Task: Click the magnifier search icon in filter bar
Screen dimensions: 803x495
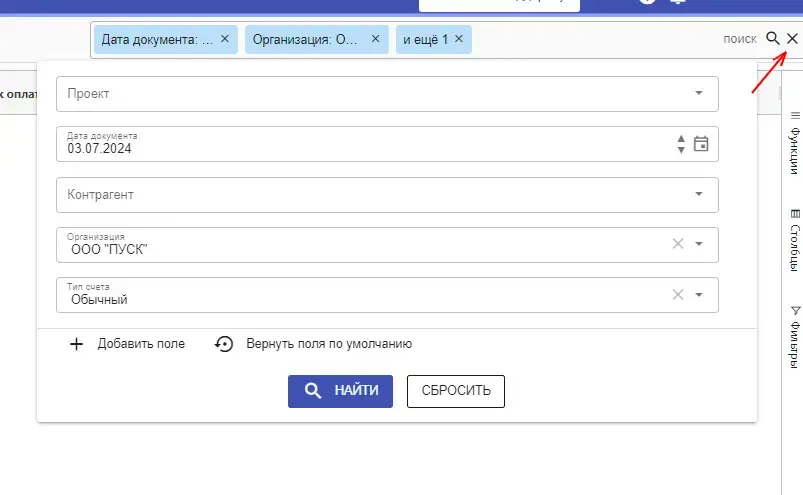Action: click(x=773, y=38)
